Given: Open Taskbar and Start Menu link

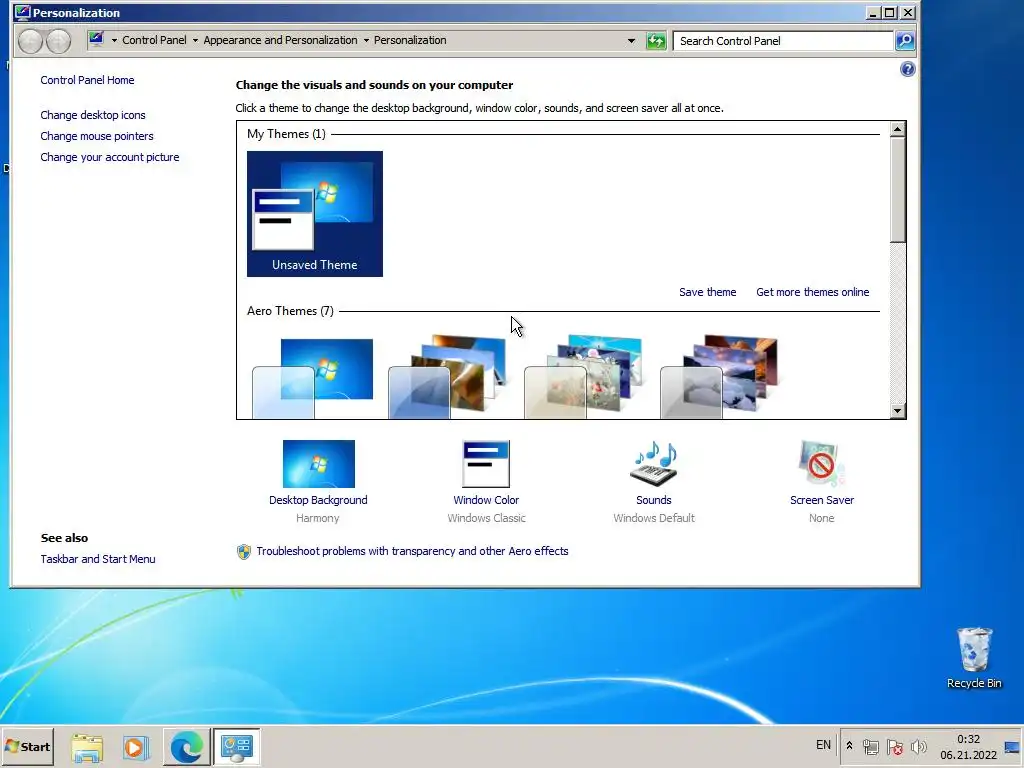Looking at the screenshot, I should [98, 559].
